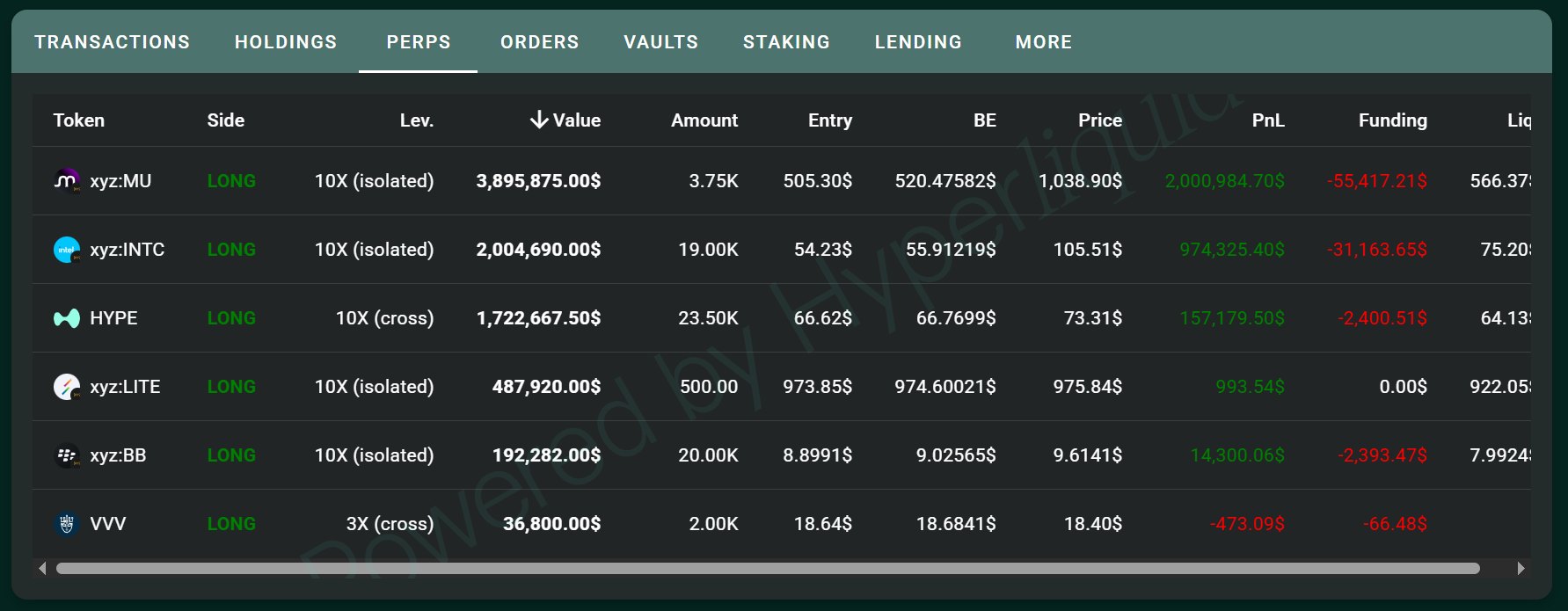Click funding -66.48$
The image size is (1568, 611).
click(x=1396, y=524)
